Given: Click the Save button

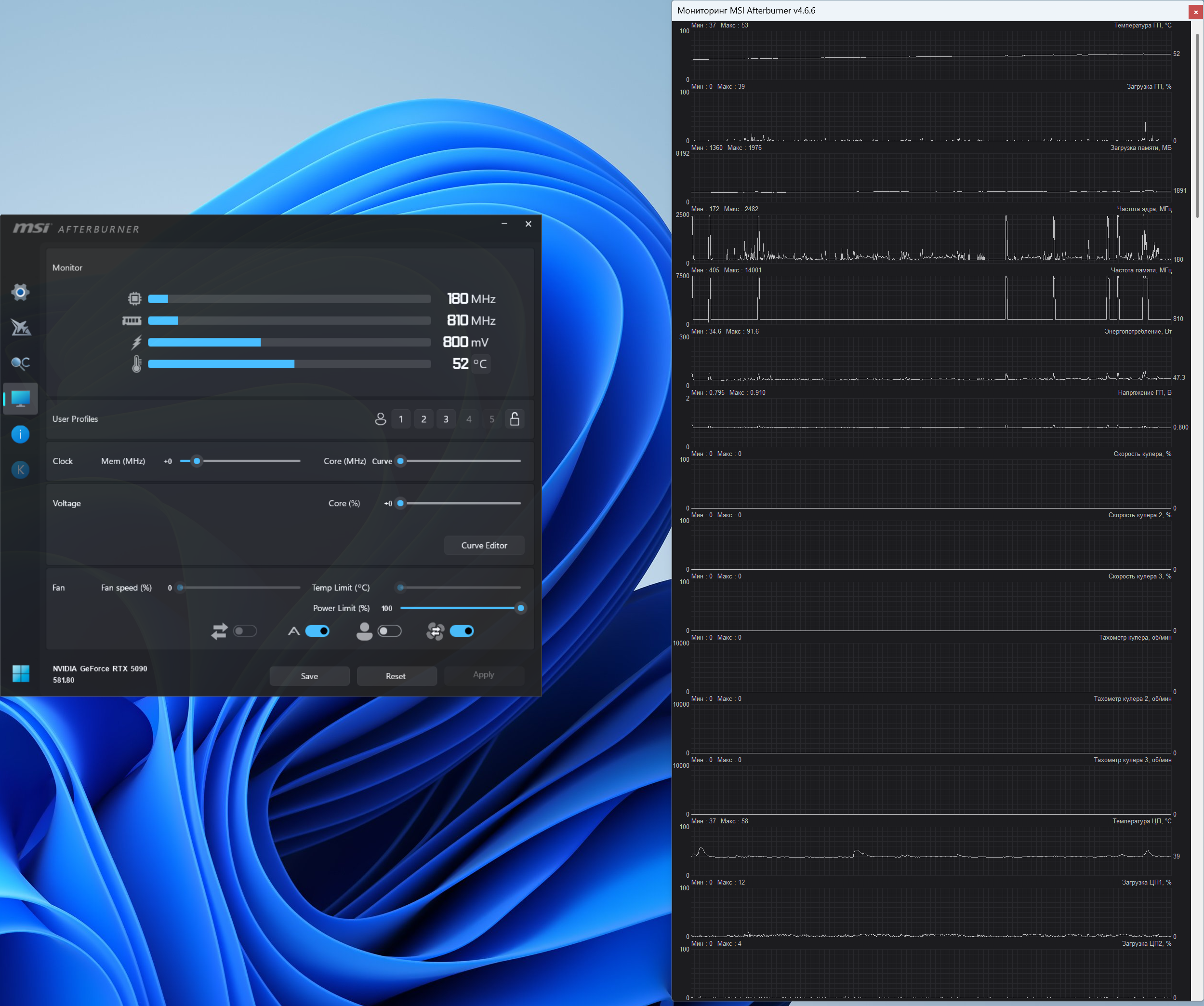Looking at the screenshot, I should 309,676.
